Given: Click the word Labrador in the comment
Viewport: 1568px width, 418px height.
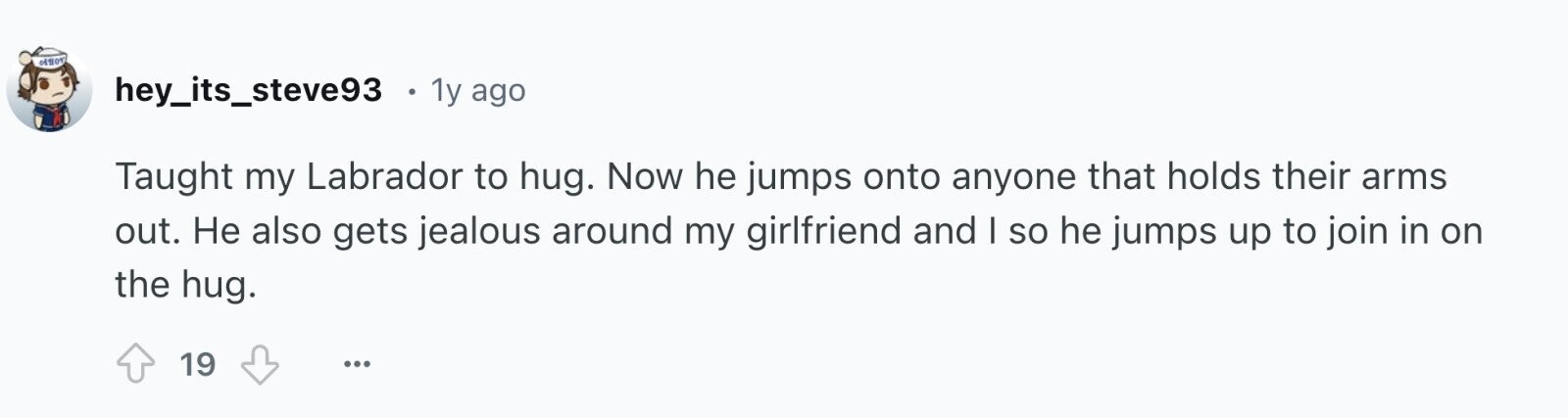Looking at the screenshot, I should point(384,176).
